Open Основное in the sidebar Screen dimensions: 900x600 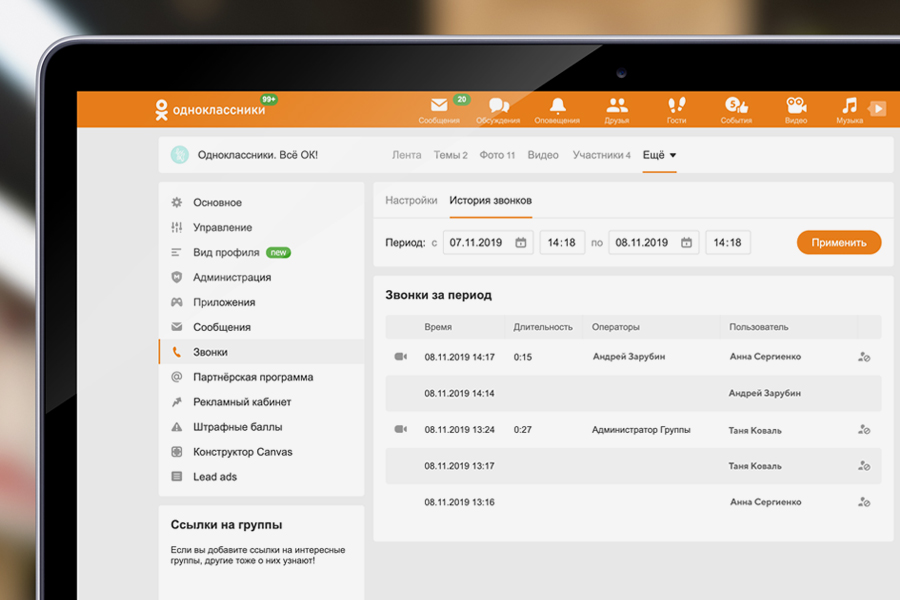coord(261,203)
